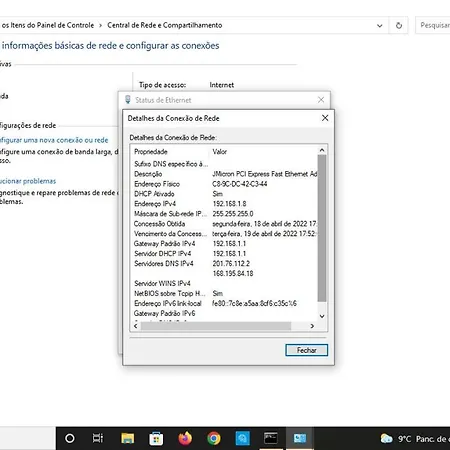Open Cortana search circle icon
Screen dimensions: 450x450
(70, 438)
